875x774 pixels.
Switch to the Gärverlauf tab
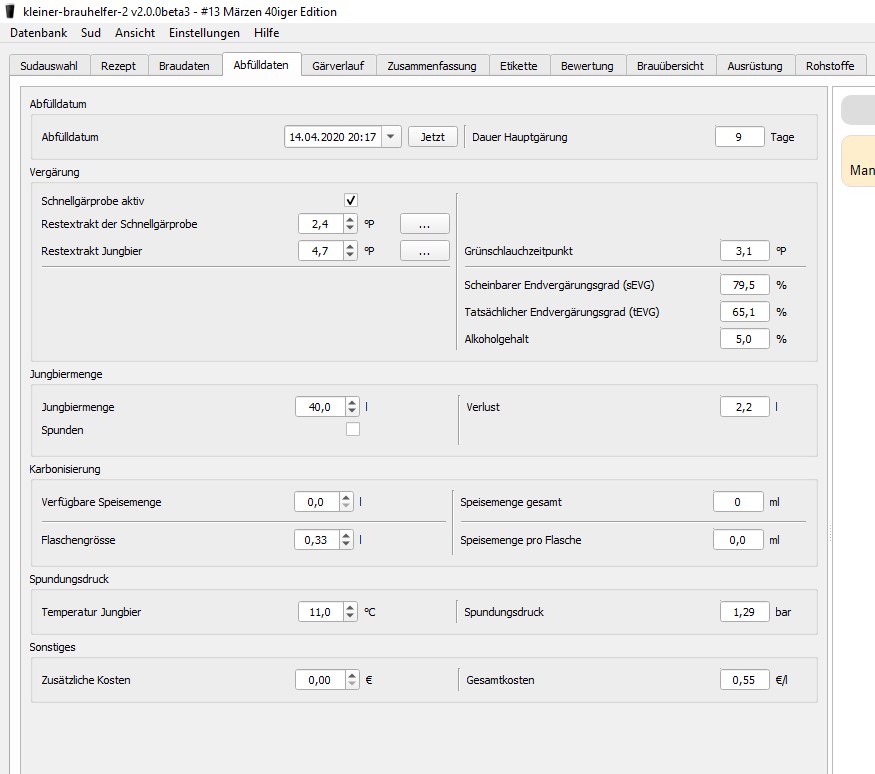tap(337, 66)
